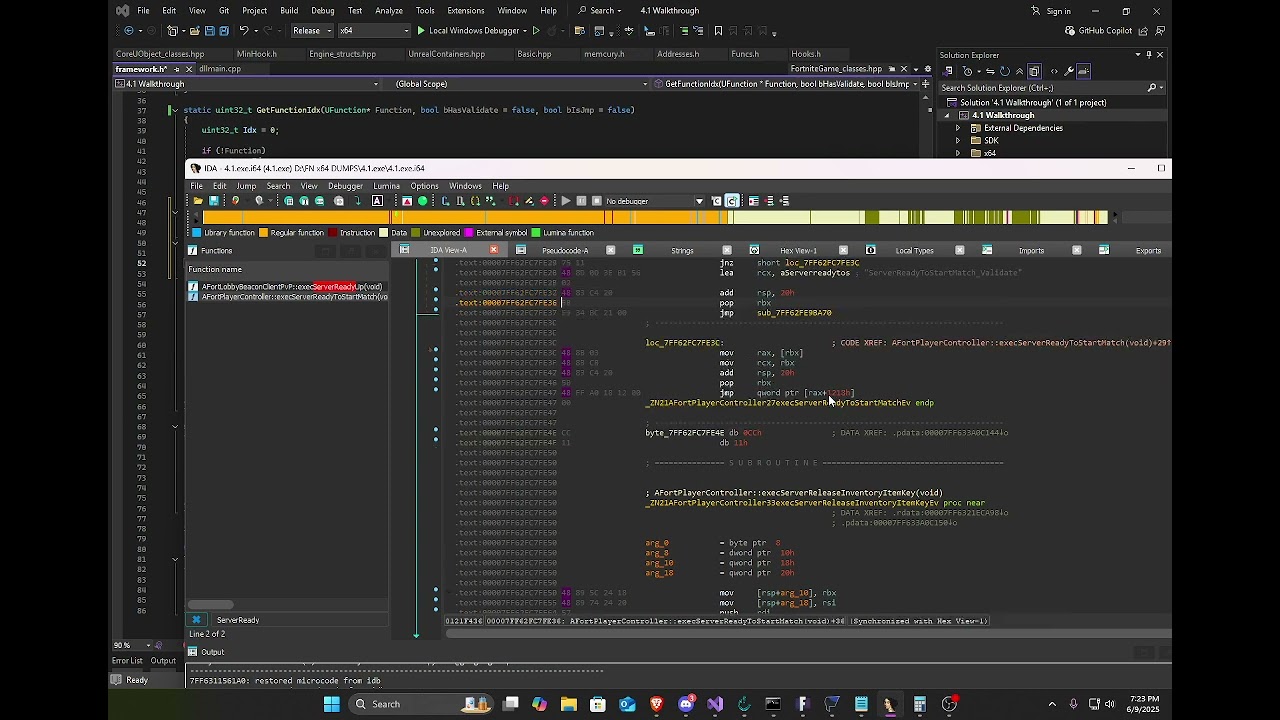Click the Library function color legend swatch

pos(196,233)
